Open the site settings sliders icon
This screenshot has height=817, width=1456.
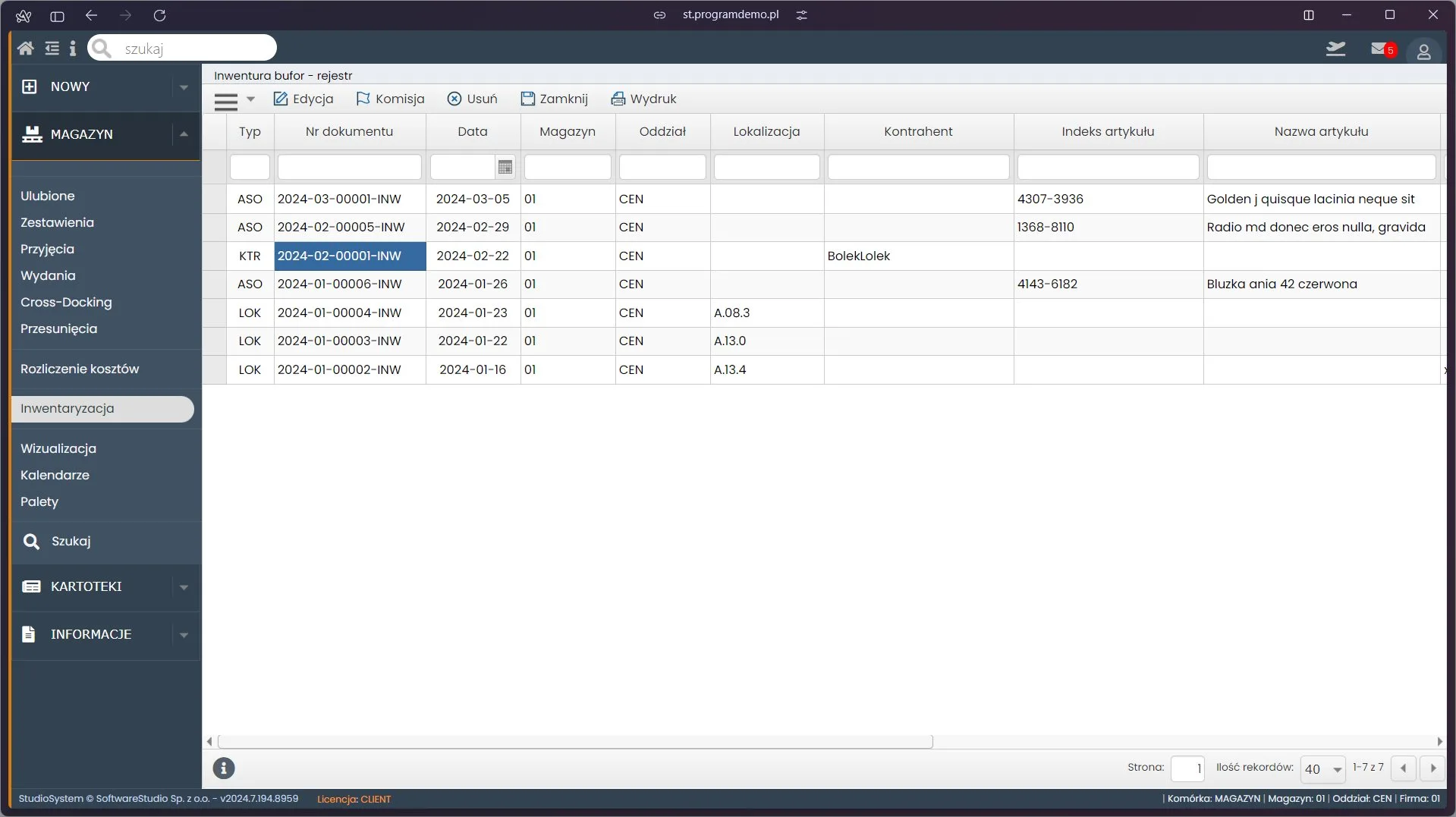point(801,15)
